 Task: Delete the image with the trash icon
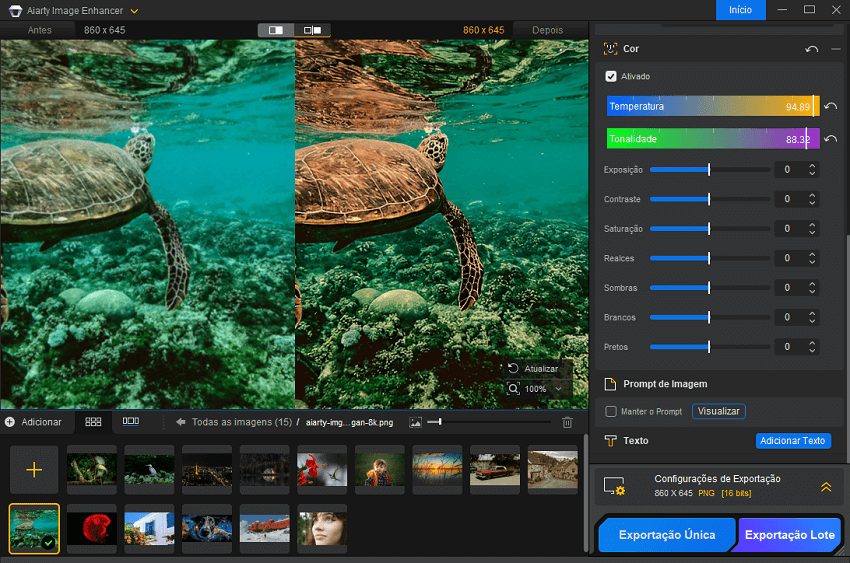pyautogui.click(x=567, y=422)
